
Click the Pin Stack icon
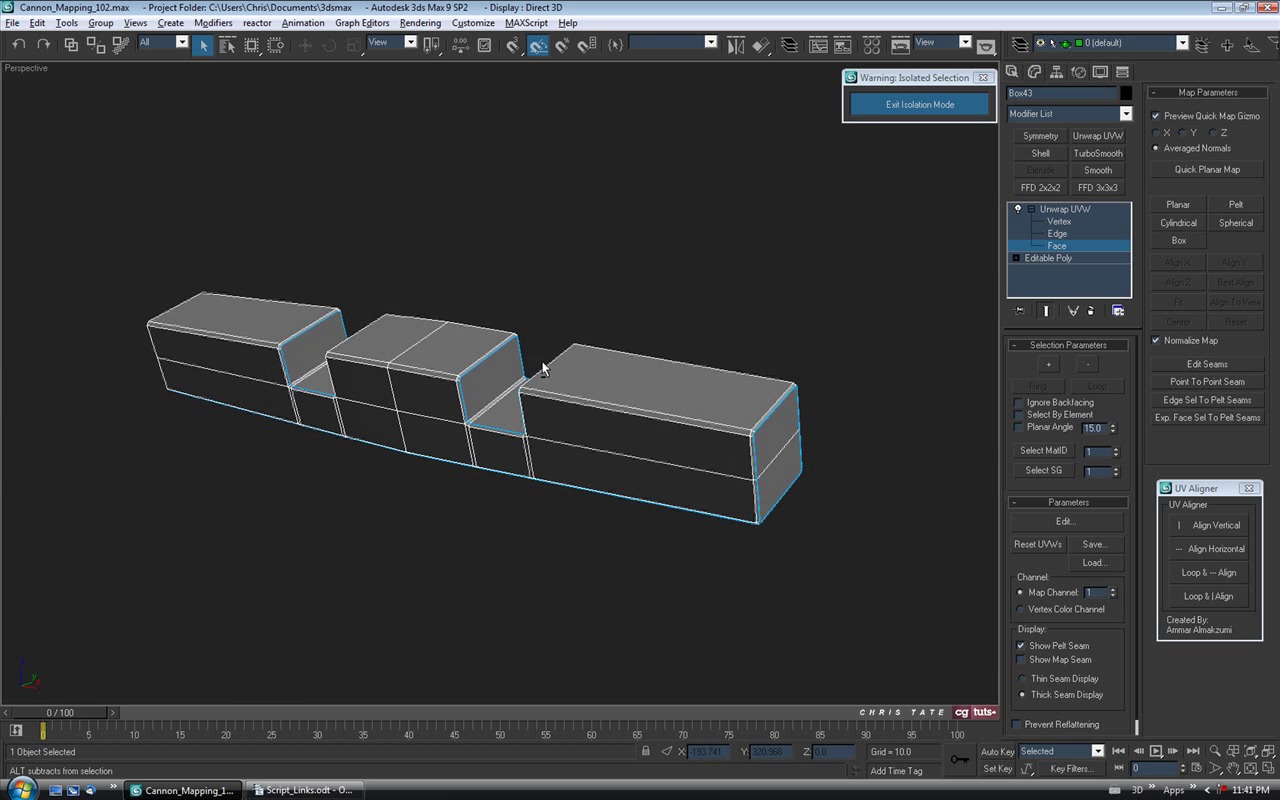click(1019, 311)
